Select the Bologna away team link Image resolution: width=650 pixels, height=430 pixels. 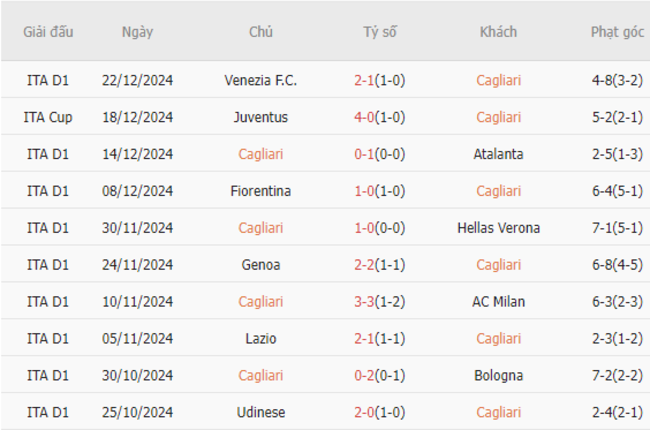tap(498, 375)
